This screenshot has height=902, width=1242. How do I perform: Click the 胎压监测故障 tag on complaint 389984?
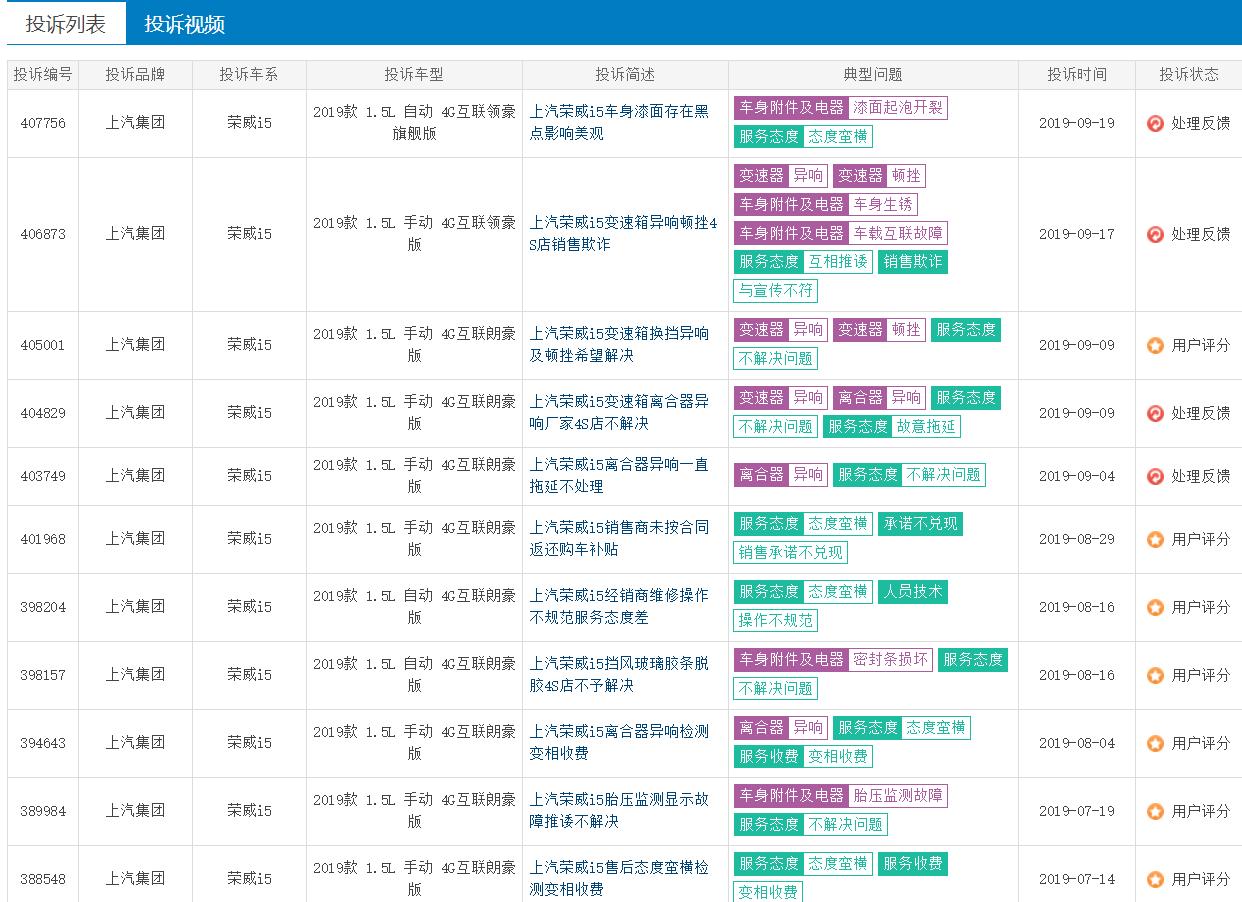click(x=898, y=797)
